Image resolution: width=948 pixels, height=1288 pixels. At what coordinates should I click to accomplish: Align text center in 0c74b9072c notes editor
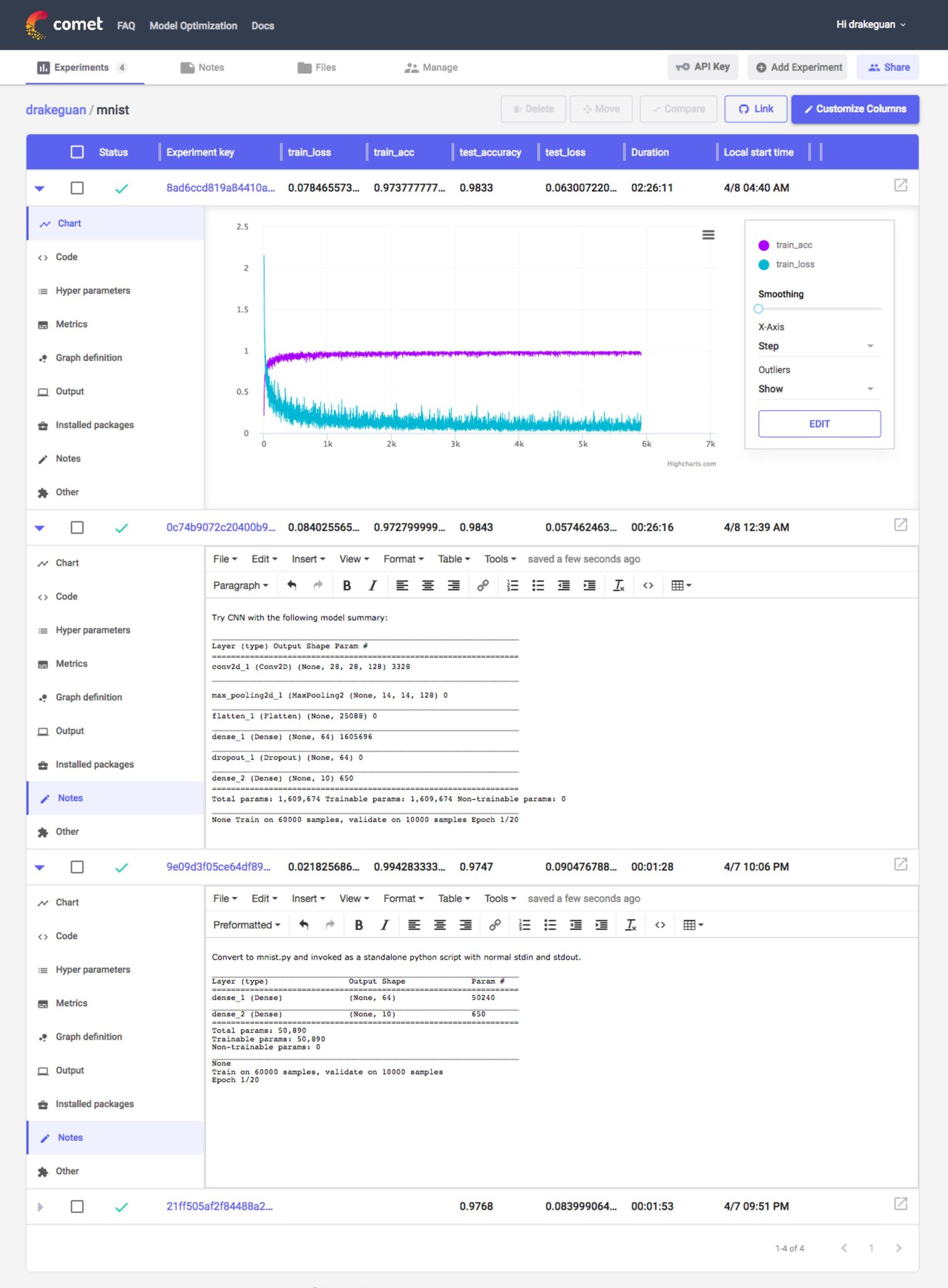[428, 586]
